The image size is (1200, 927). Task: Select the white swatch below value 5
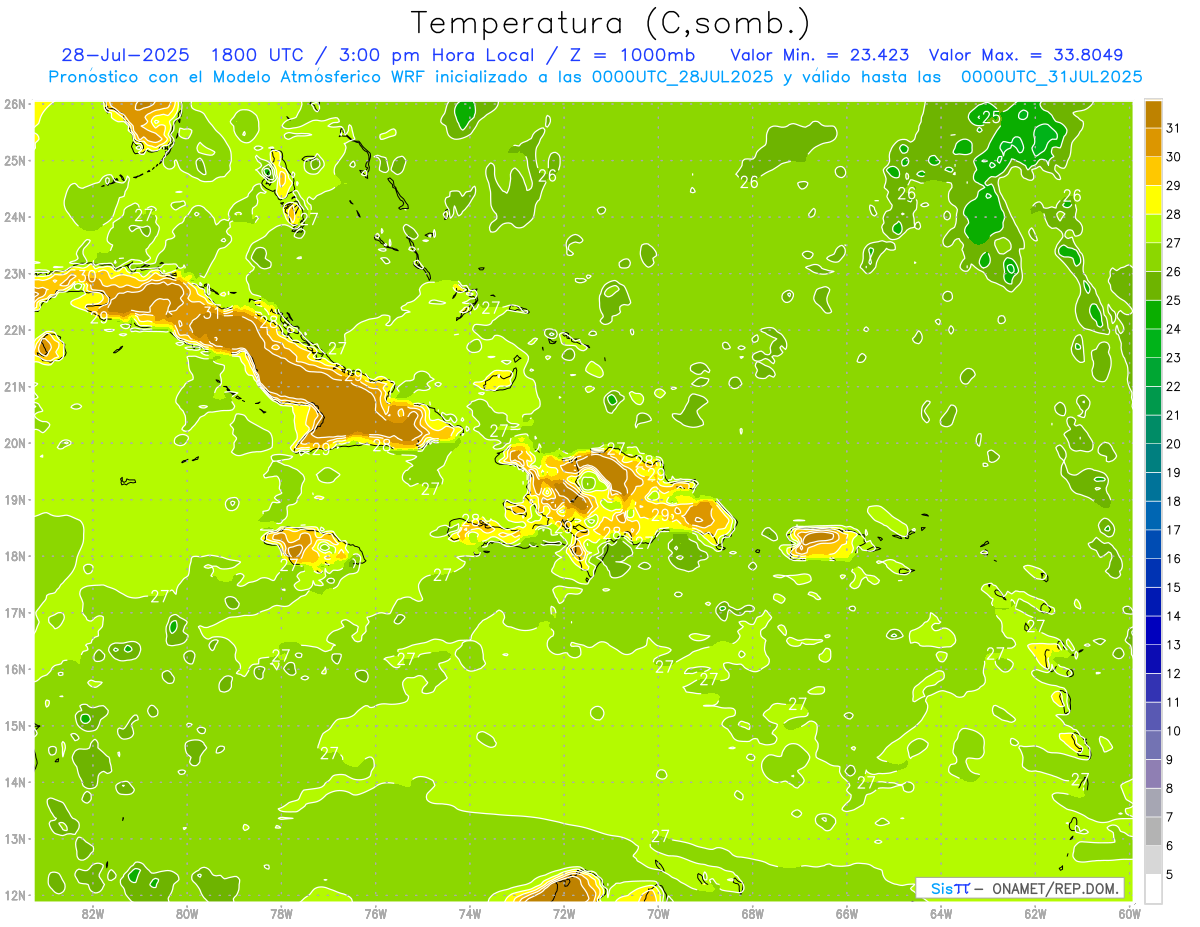tap(1153, 888)
